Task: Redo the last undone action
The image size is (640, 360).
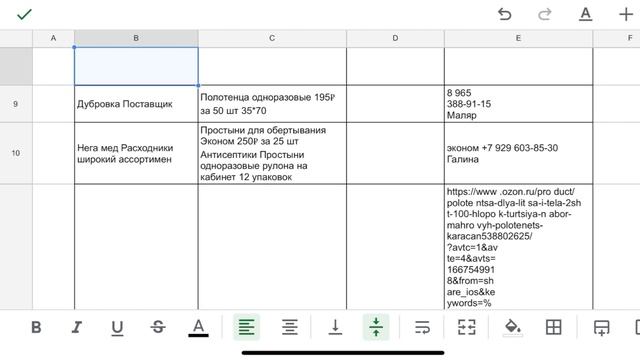Action: (x=544, y=15)
